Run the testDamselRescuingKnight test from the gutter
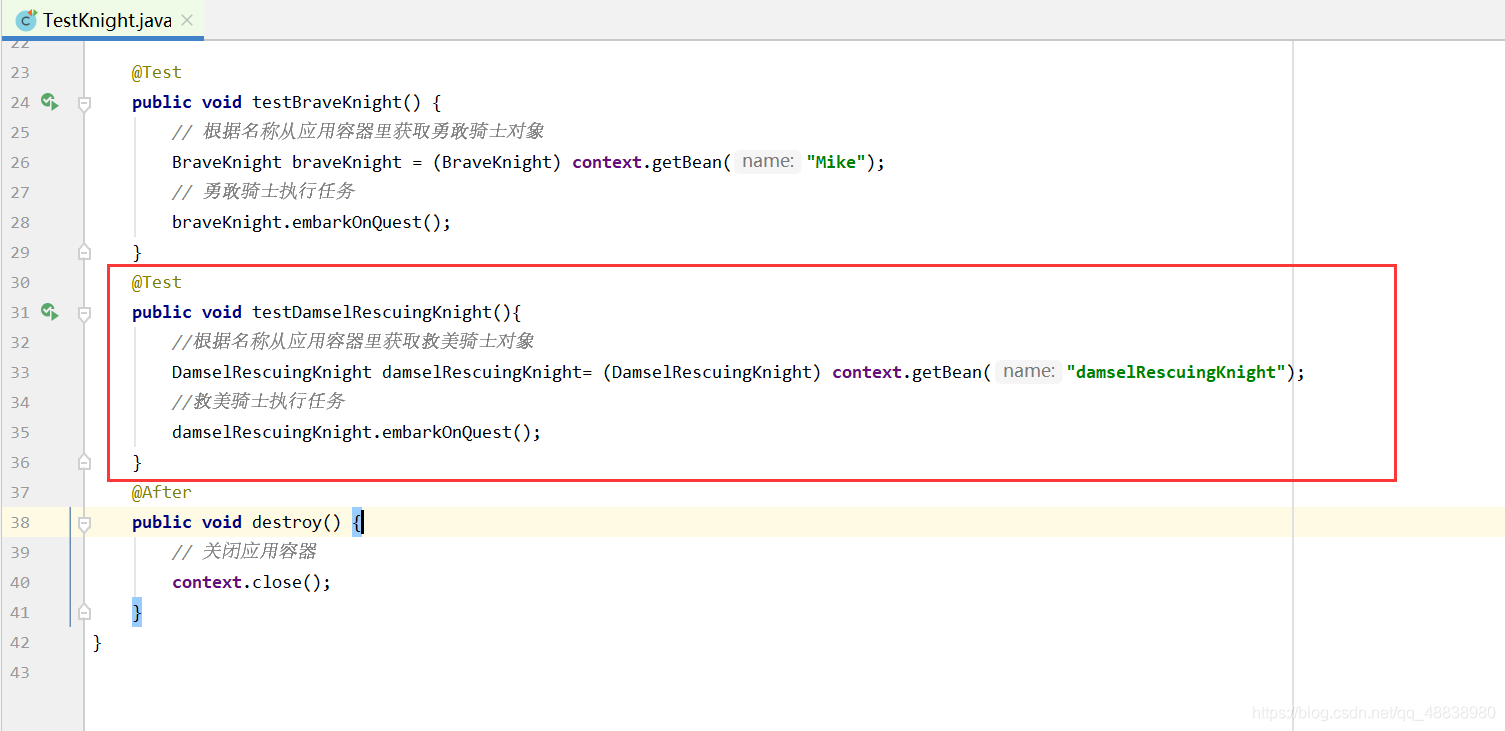 click(49, 312)
